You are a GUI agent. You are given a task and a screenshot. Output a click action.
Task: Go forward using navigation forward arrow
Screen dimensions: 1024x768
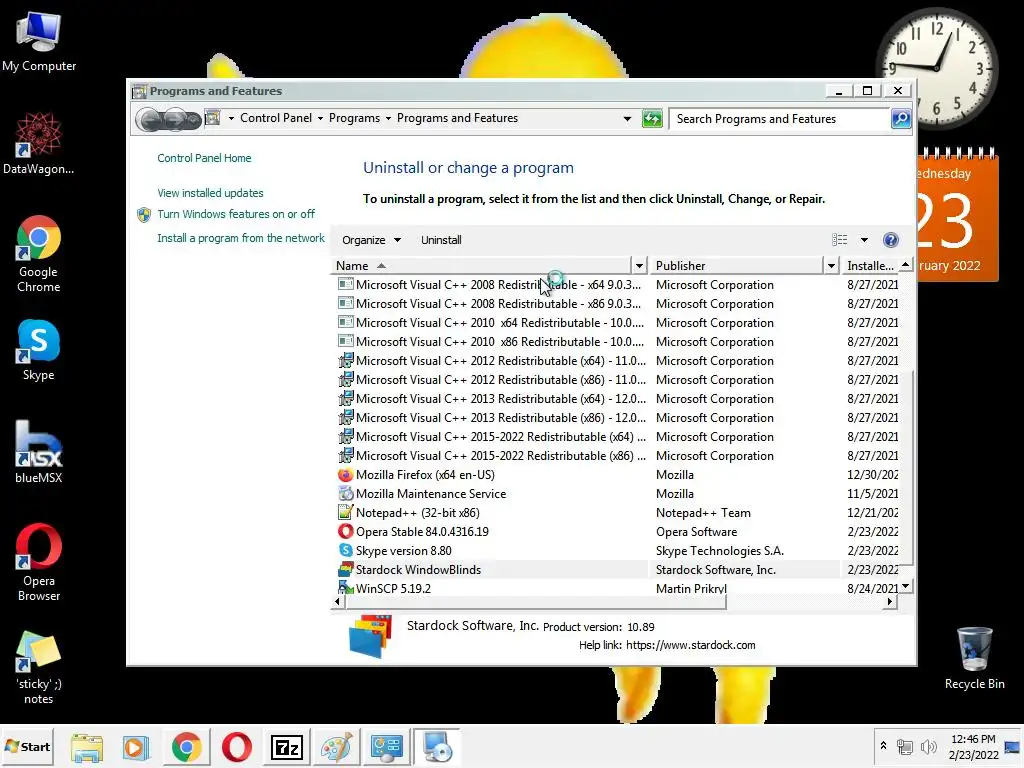point(176,120)
